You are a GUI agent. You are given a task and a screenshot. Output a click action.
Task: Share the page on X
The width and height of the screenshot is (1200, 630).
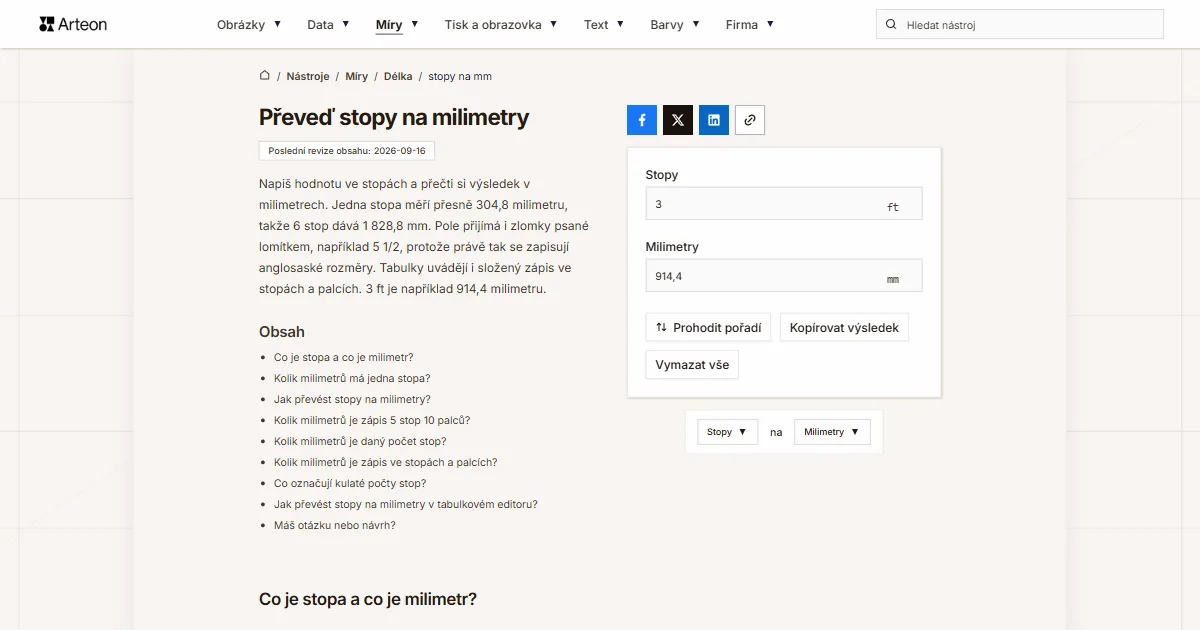(x=678, y=120)
